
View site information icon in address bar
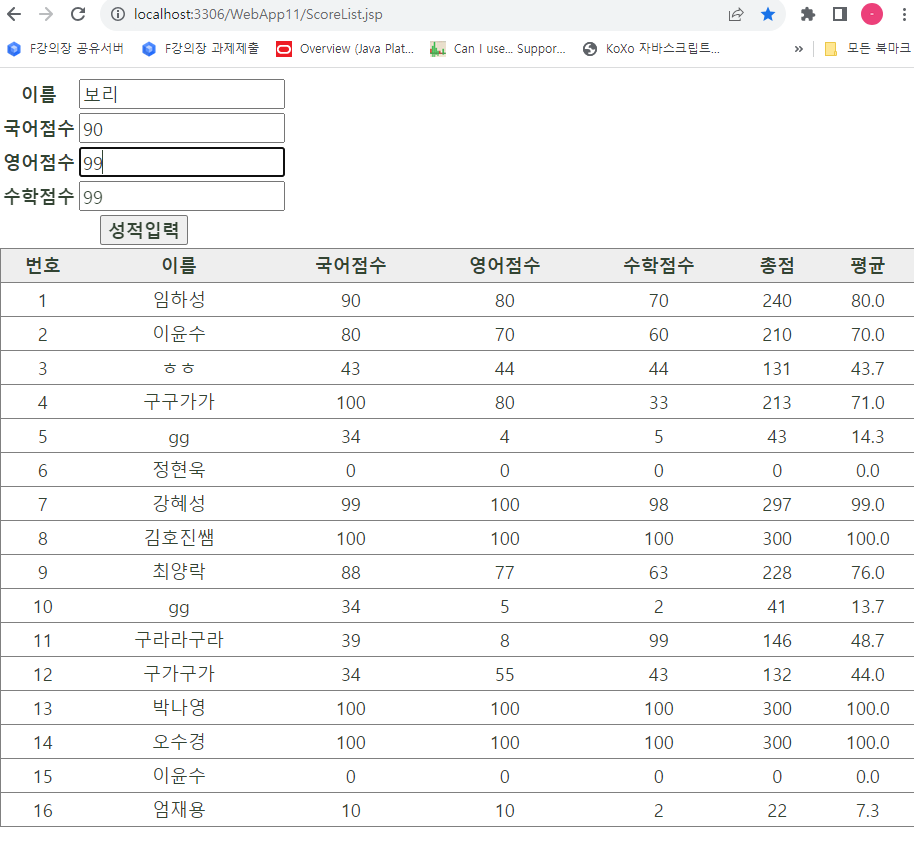[x=118, y=15]
